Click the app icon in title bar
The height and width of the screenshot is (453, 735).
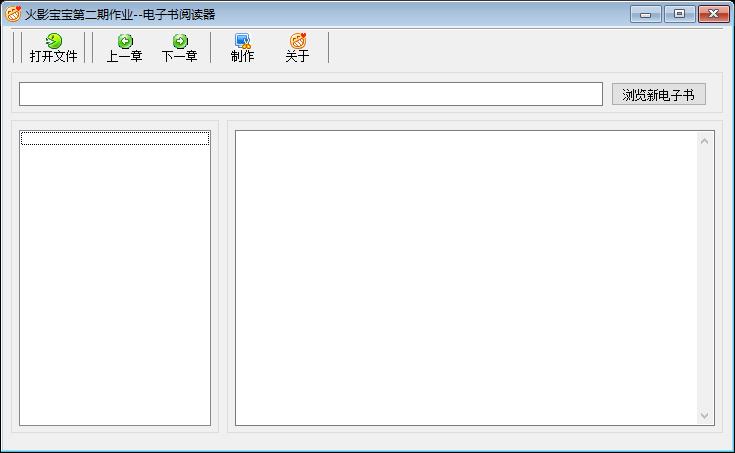click(x=13, y=14)
